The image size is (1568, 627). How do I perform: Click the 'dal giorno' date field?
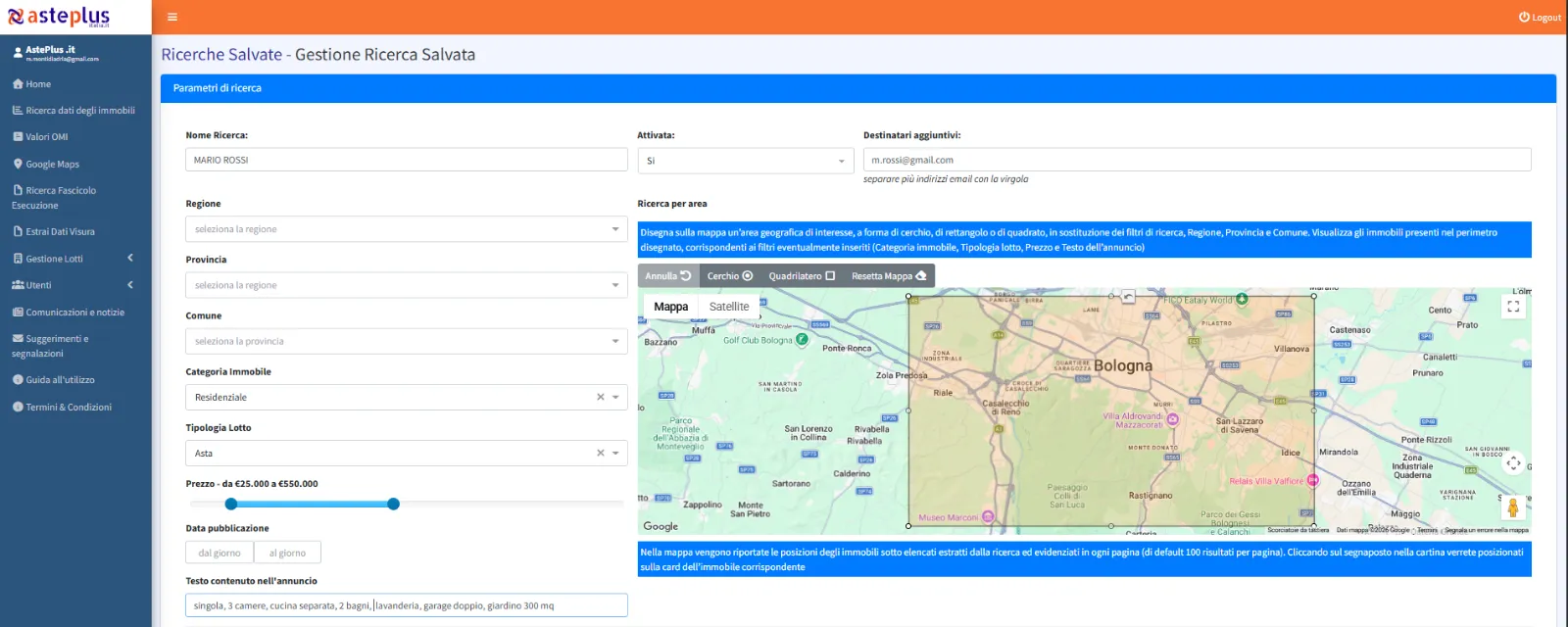click(220, 553)
